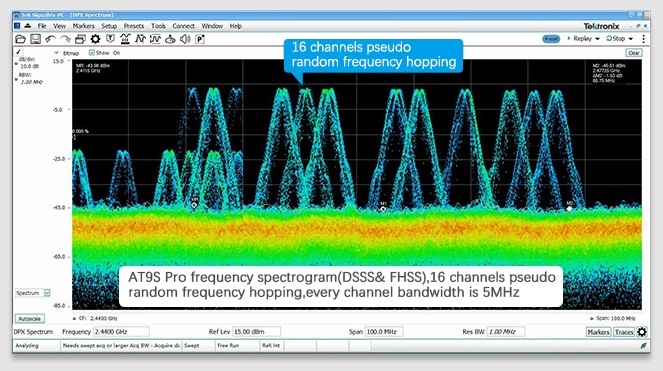Expand the Bitmap trace dropdown
This screenshot has height=371, width=663.
click(56, 53)
